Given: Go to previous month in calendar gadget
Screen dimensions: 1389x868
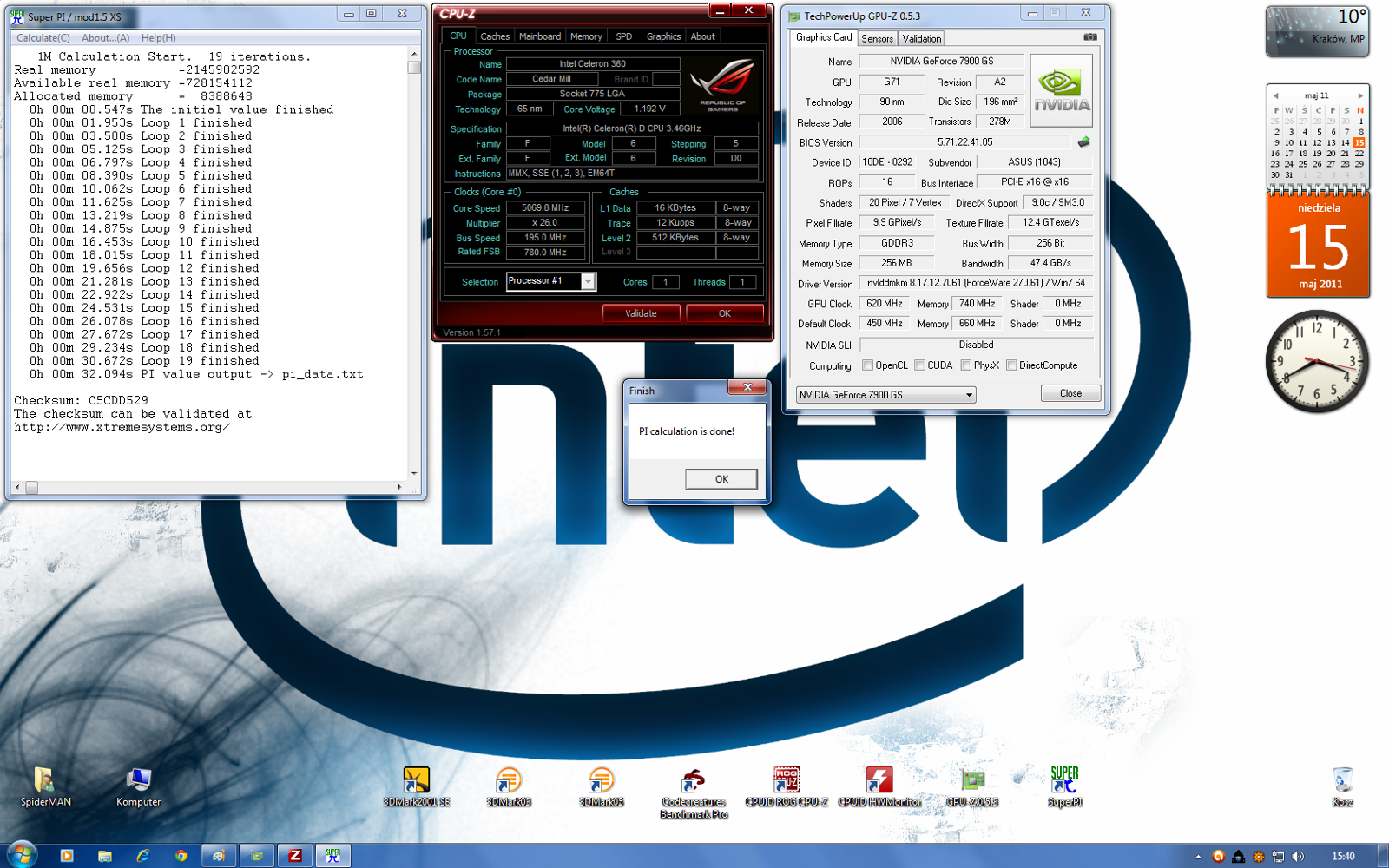Looking at the screenshot, I should pyautogui.click(x=1276, y=95).
